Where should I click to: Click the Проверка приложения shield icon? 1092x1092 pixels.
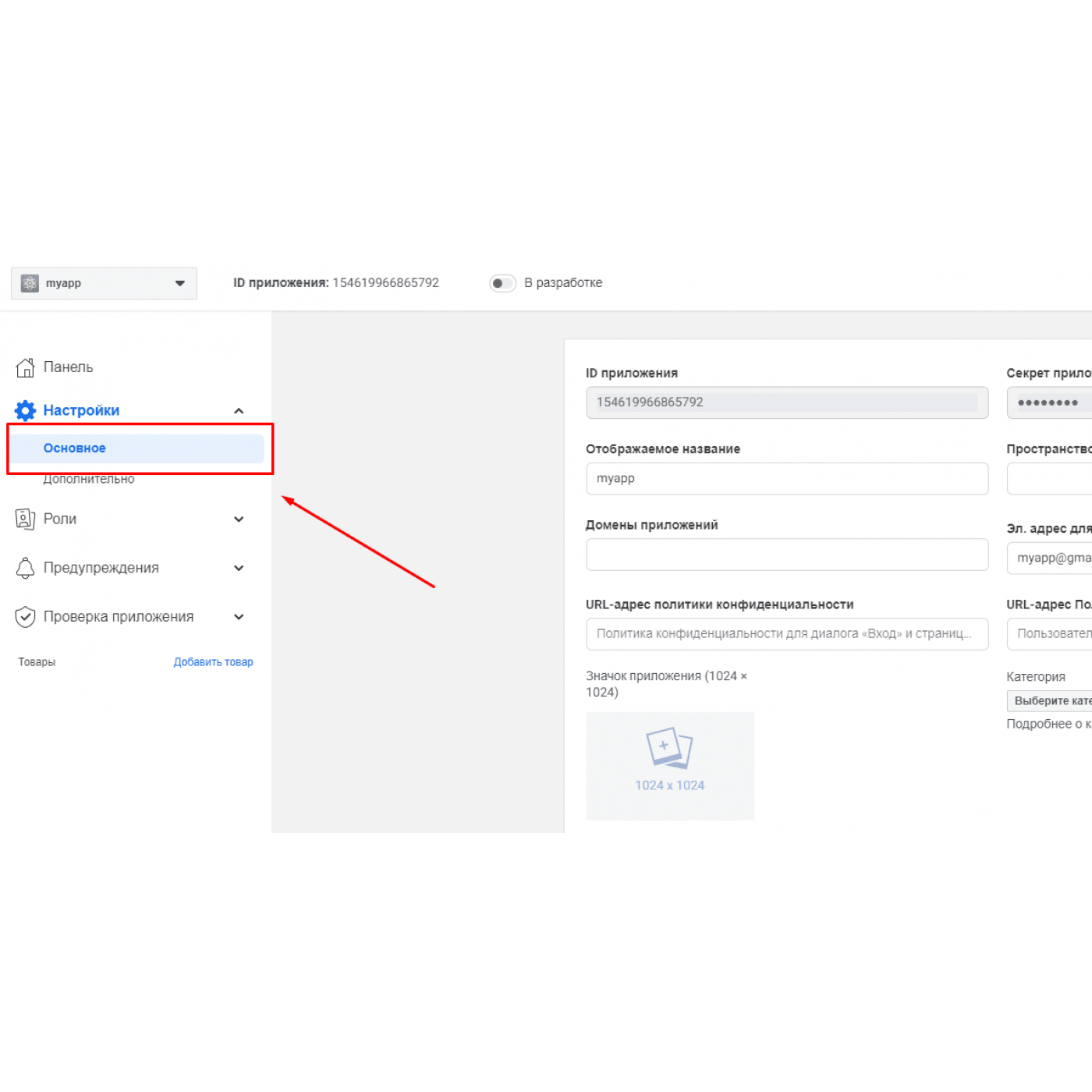click(x=25, y=617)
